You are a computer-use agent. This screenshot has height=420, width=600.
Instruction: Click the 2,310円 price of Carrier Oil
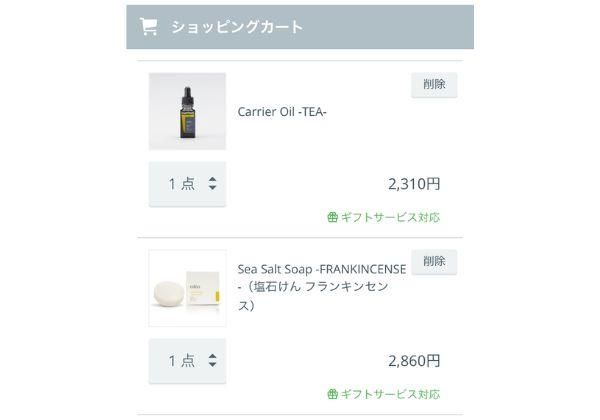pos(413,184)
